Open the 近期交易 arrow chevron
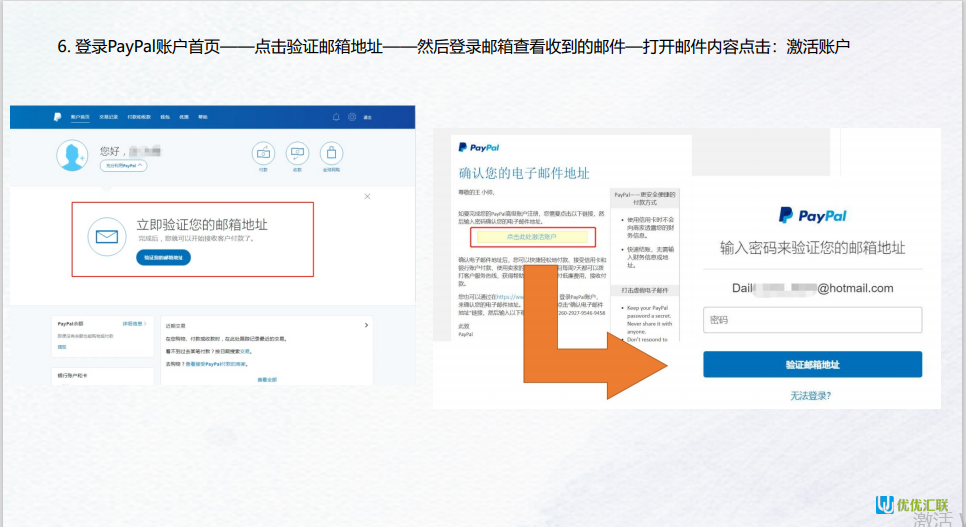 coord(366,325)
